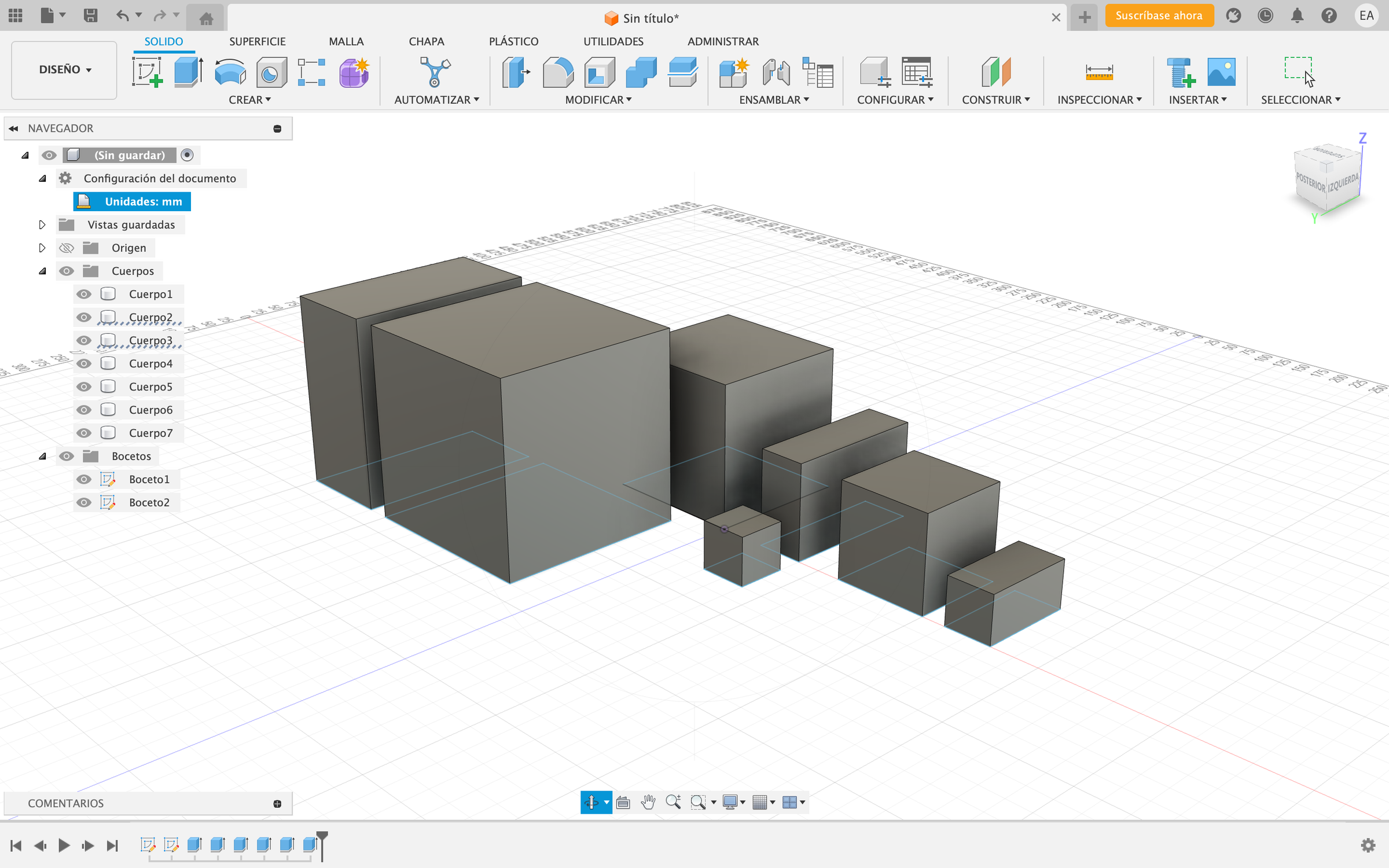Hide Cuerpo4 visibility eye
Viewport: 1389px width, 868px height.
[x=84, y=363]
